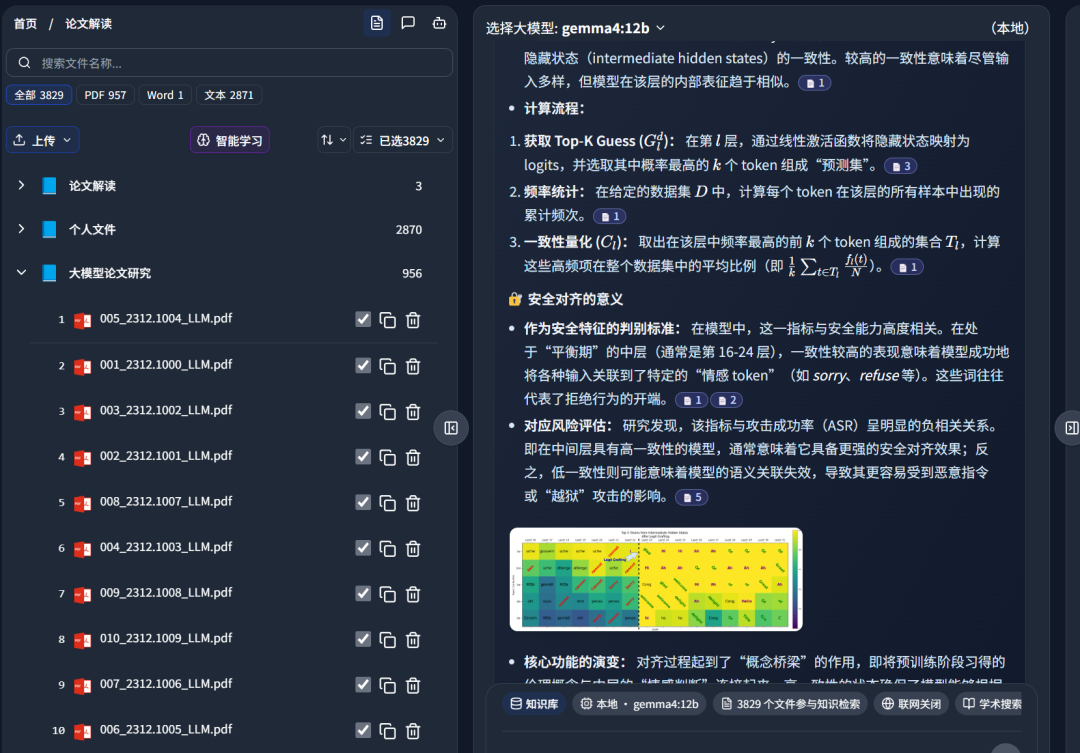Collapse the left file panel
The width and height of the screenshot is (1080, 753).
click(451, 428)
